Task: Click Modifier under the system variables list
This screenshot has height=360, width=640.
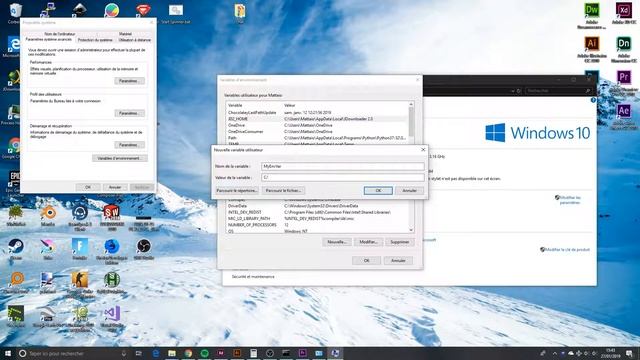Action: pos(368,242)
